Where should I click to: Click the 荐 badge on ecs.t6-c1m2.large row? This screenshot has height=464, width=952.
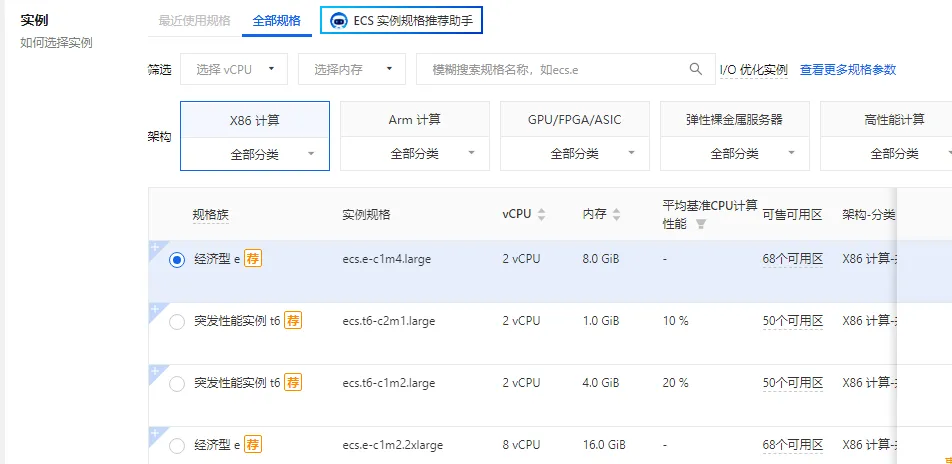pos(292,382)
